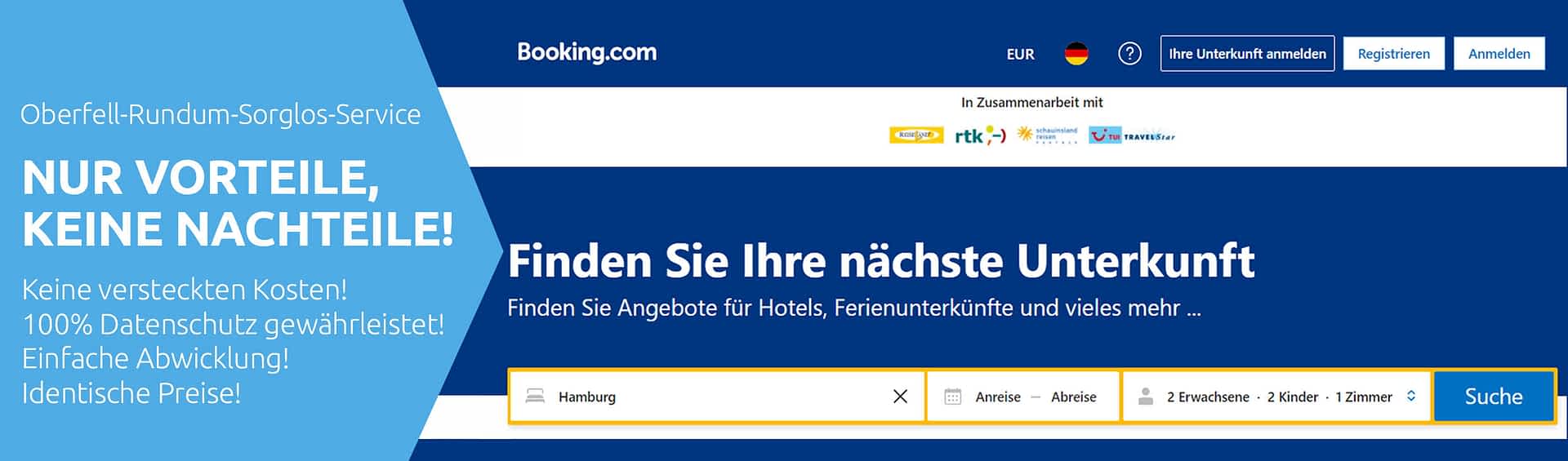Click the blue Suche search button
The height and width of the screenshot is (461, 1568).
point(1494,397)
